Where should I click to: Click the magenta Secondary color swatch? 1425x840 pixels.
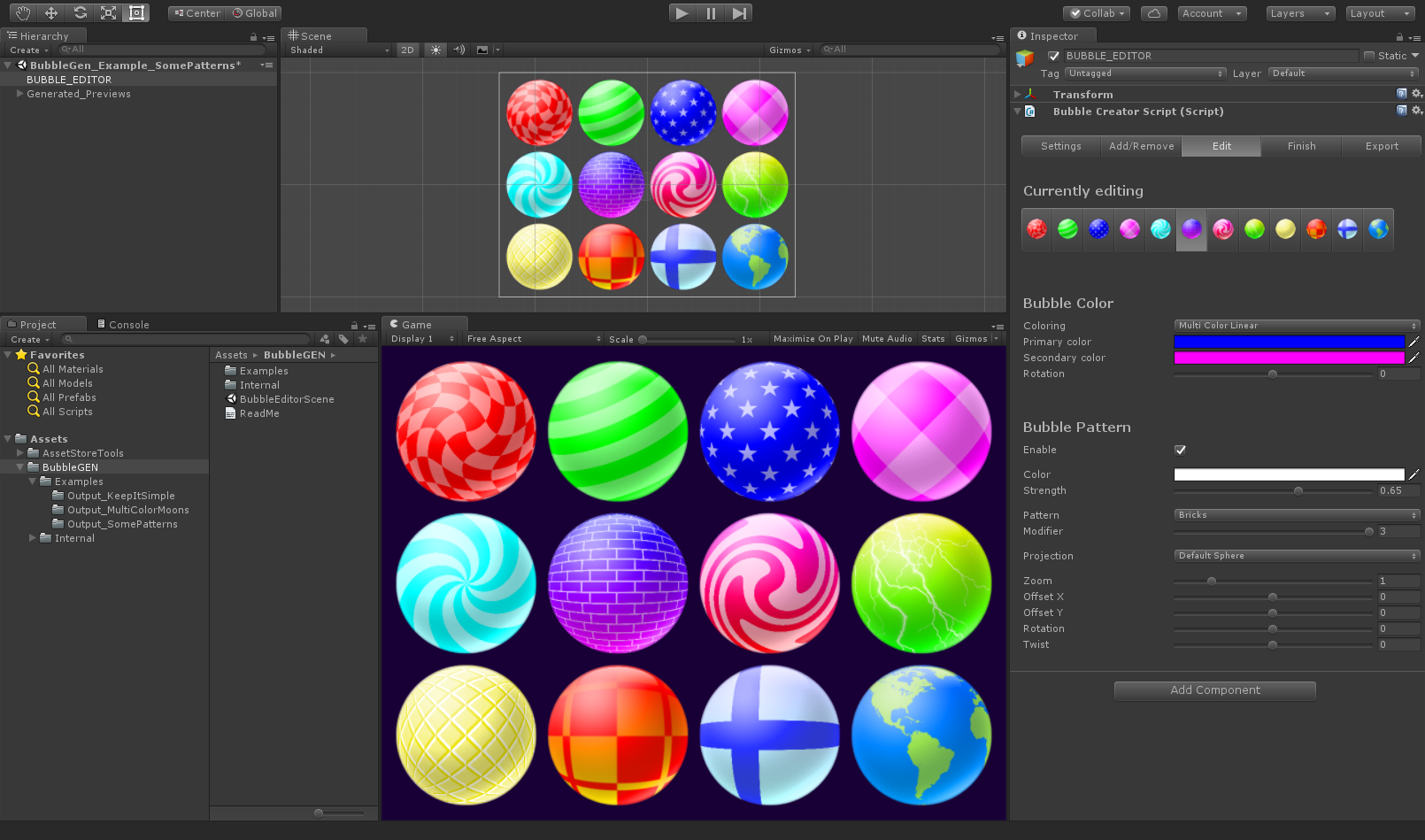pyautogui.click(x=1289, y=358)
